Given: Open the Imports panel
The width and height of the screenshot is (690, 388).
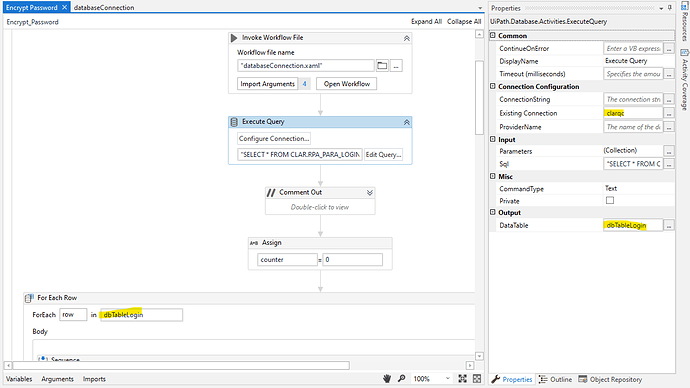Looking at the screenshot, I should (x=94, y=379).
